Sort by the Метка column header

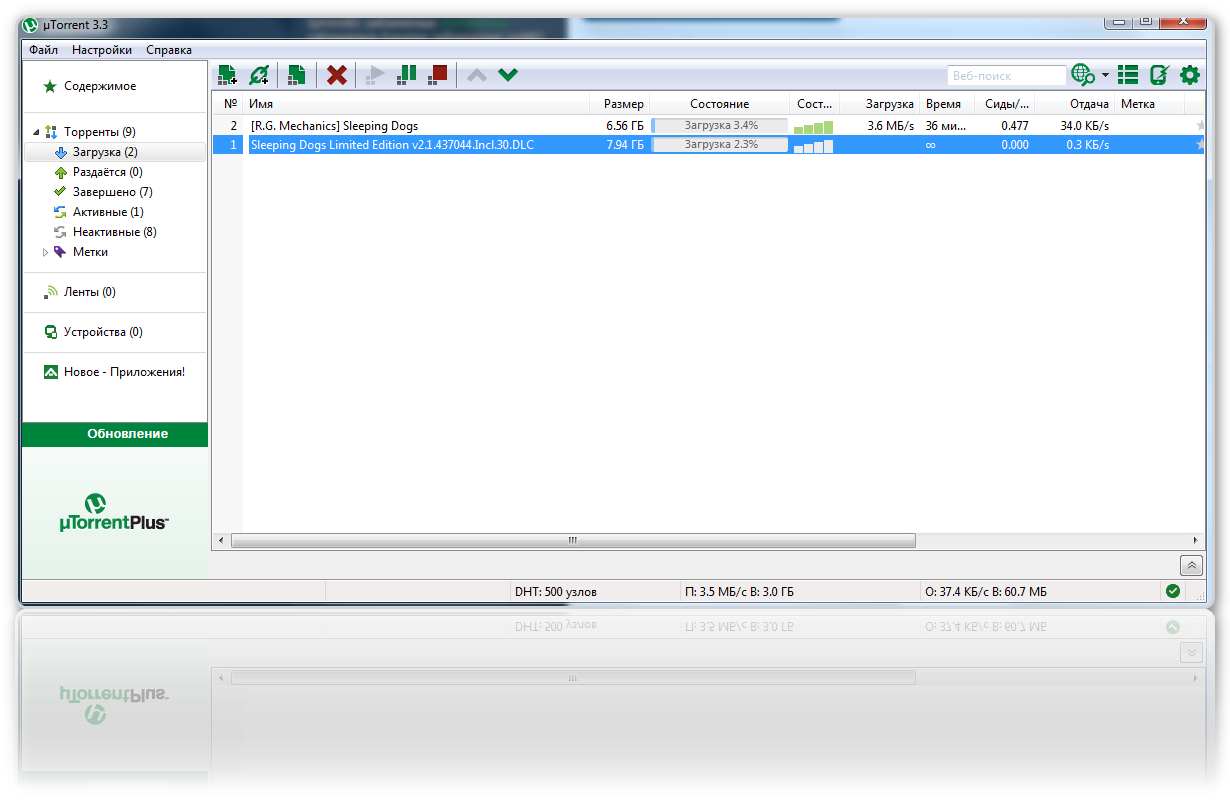pos(1150,104)
